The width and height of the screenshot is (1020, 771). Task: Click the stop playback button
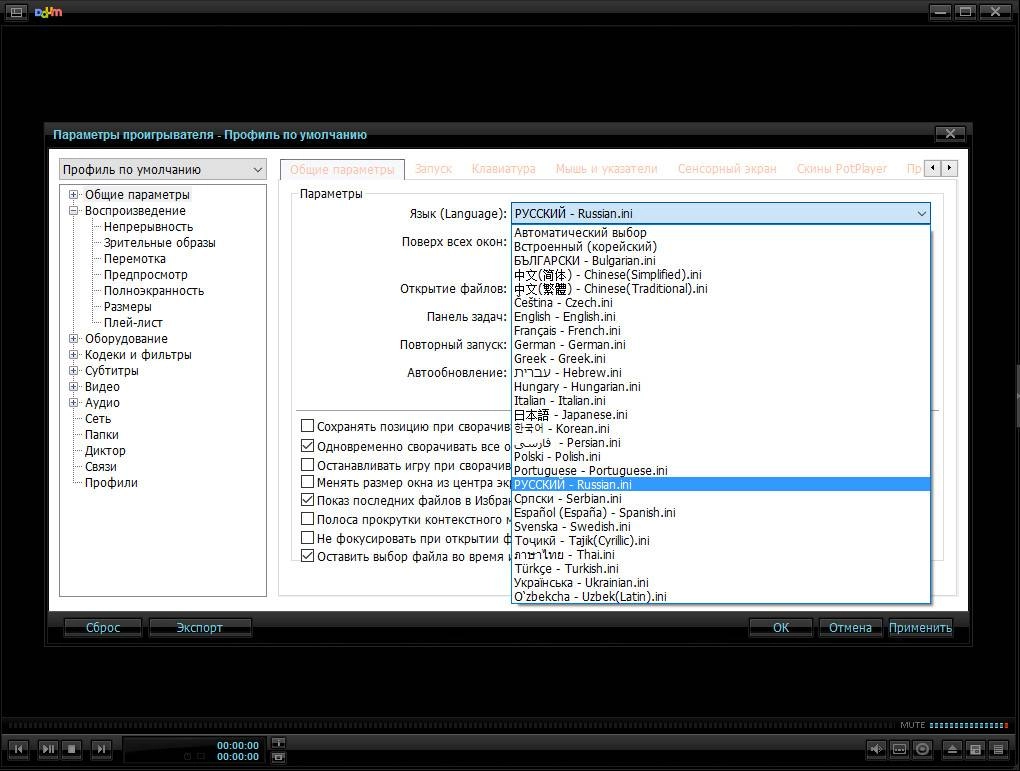[72, 749]
